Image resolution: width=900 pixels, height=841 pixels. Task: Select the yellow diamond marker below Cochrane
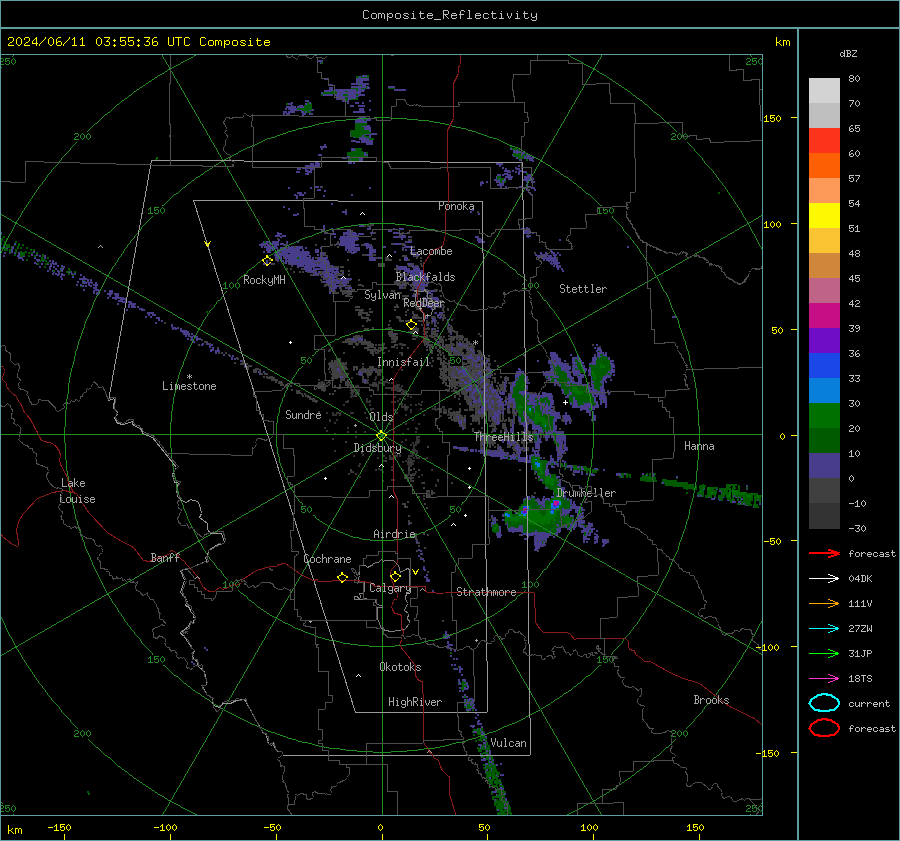pos(342,577)
